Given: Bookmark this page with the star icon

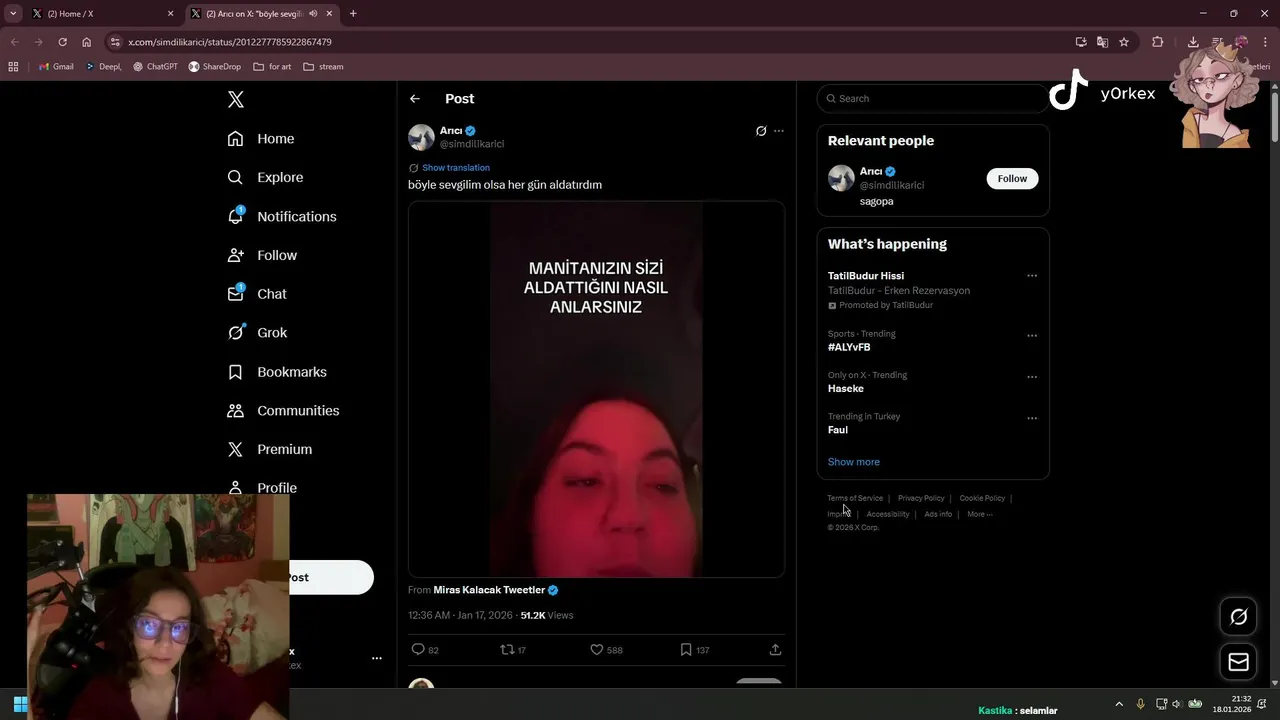Looking at the screenshot, I should 1124,42.
